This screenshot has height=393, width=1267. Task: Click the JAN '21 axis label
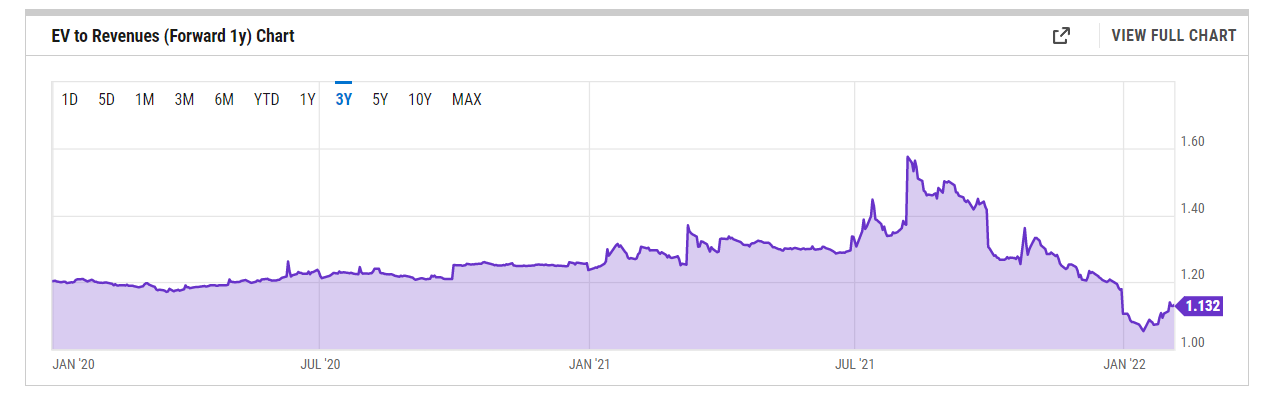(589, 365)
